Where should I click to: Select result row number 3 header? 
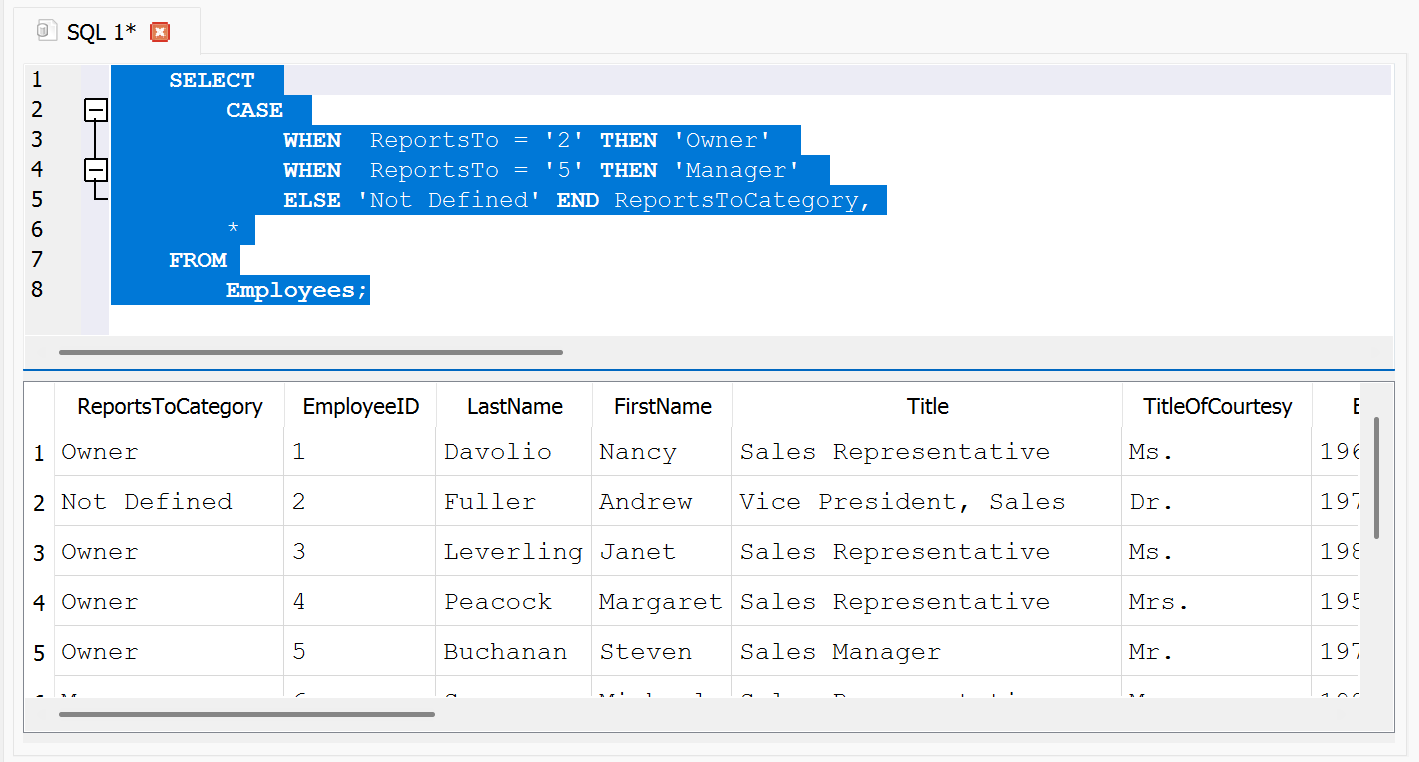tap(39, 553)
